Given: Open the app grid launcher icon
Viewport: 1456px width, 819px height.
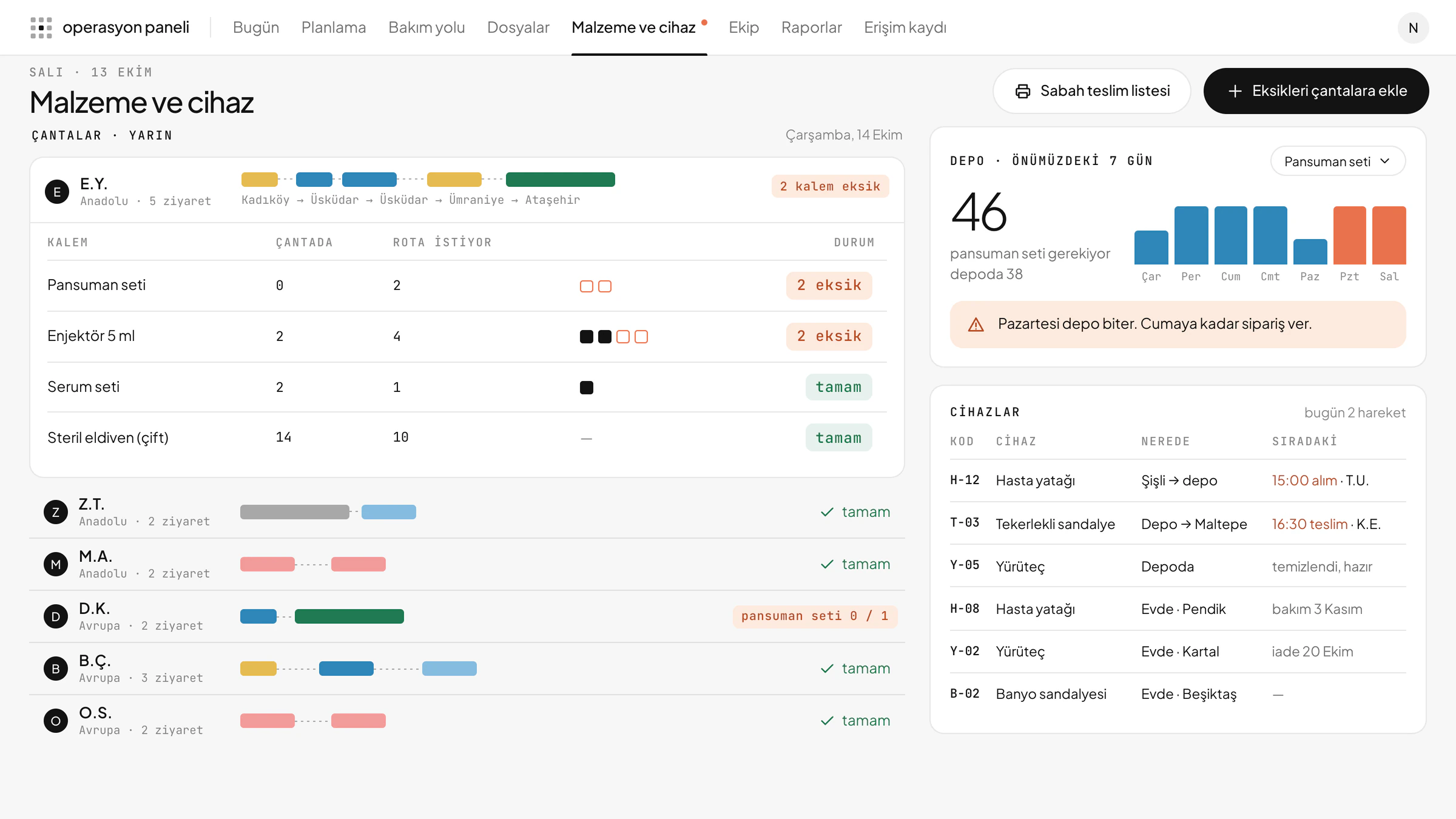Looking at the screenshot, I should [x=41, y=27].
